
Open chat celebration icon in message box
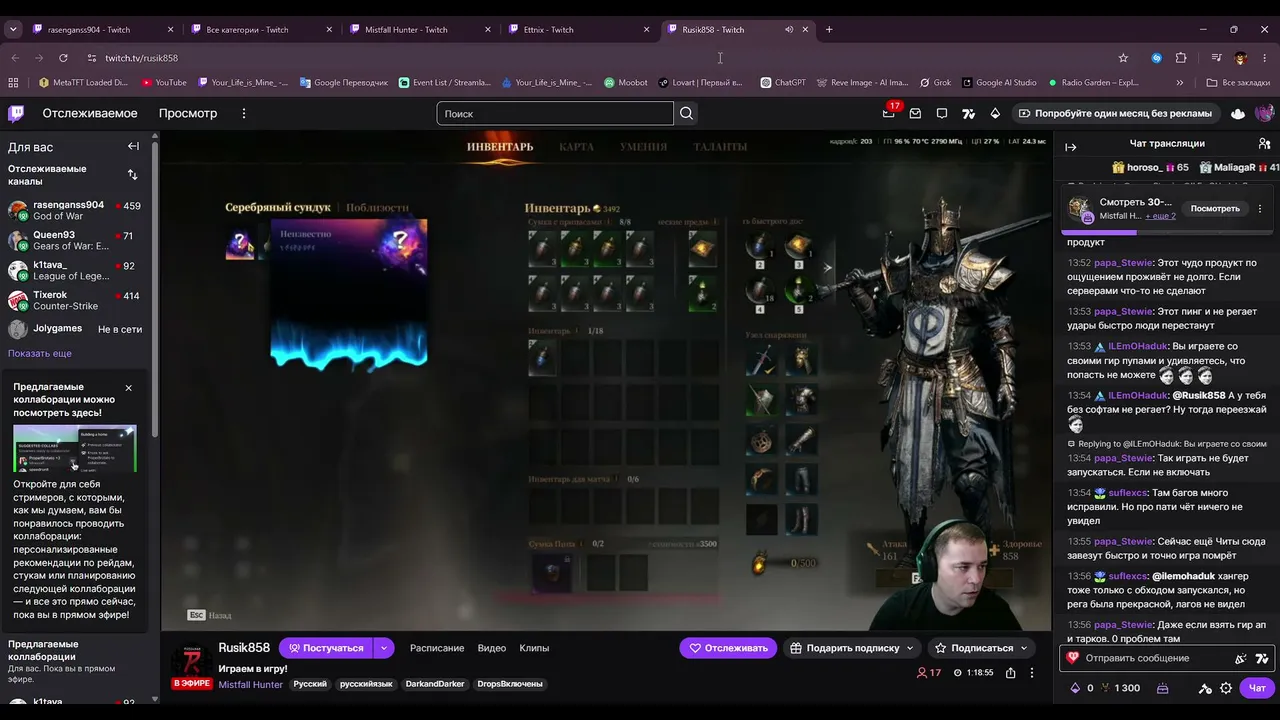[1241, 658]
